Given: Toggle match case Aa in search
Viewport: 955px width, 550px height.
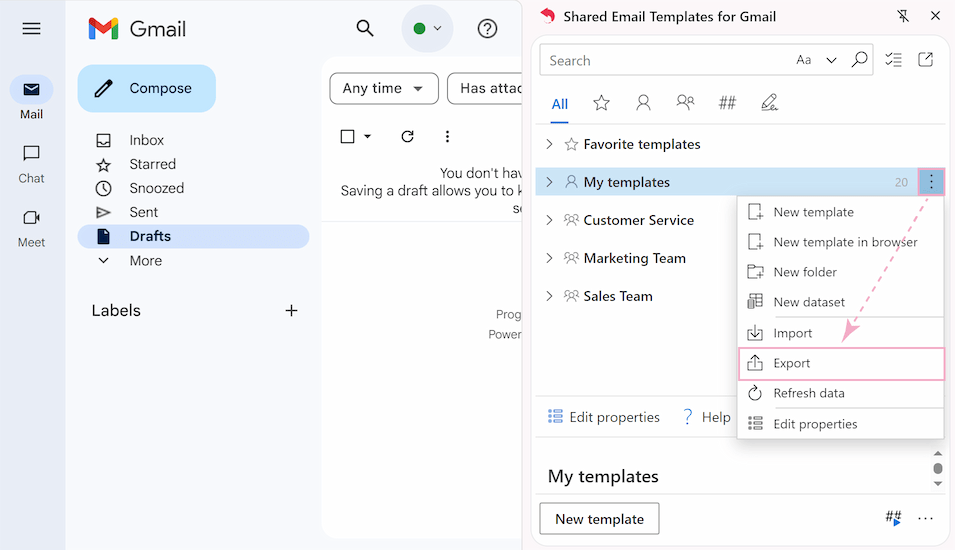Looking at the screenshot, I should [804, 60].
